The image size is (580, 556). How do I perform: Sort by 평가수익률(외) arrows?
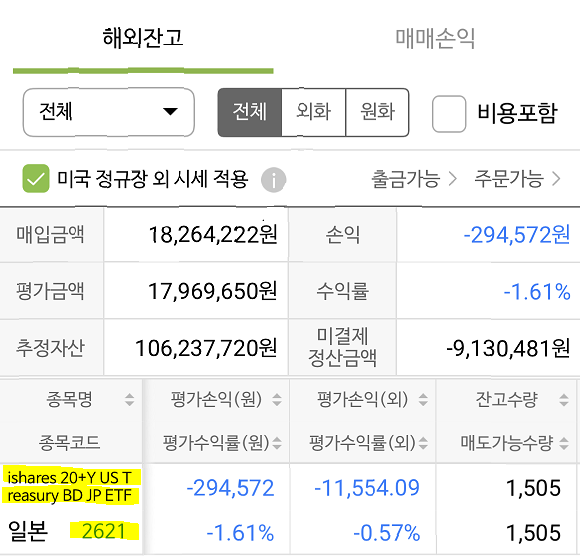click(x=423, y=443)
